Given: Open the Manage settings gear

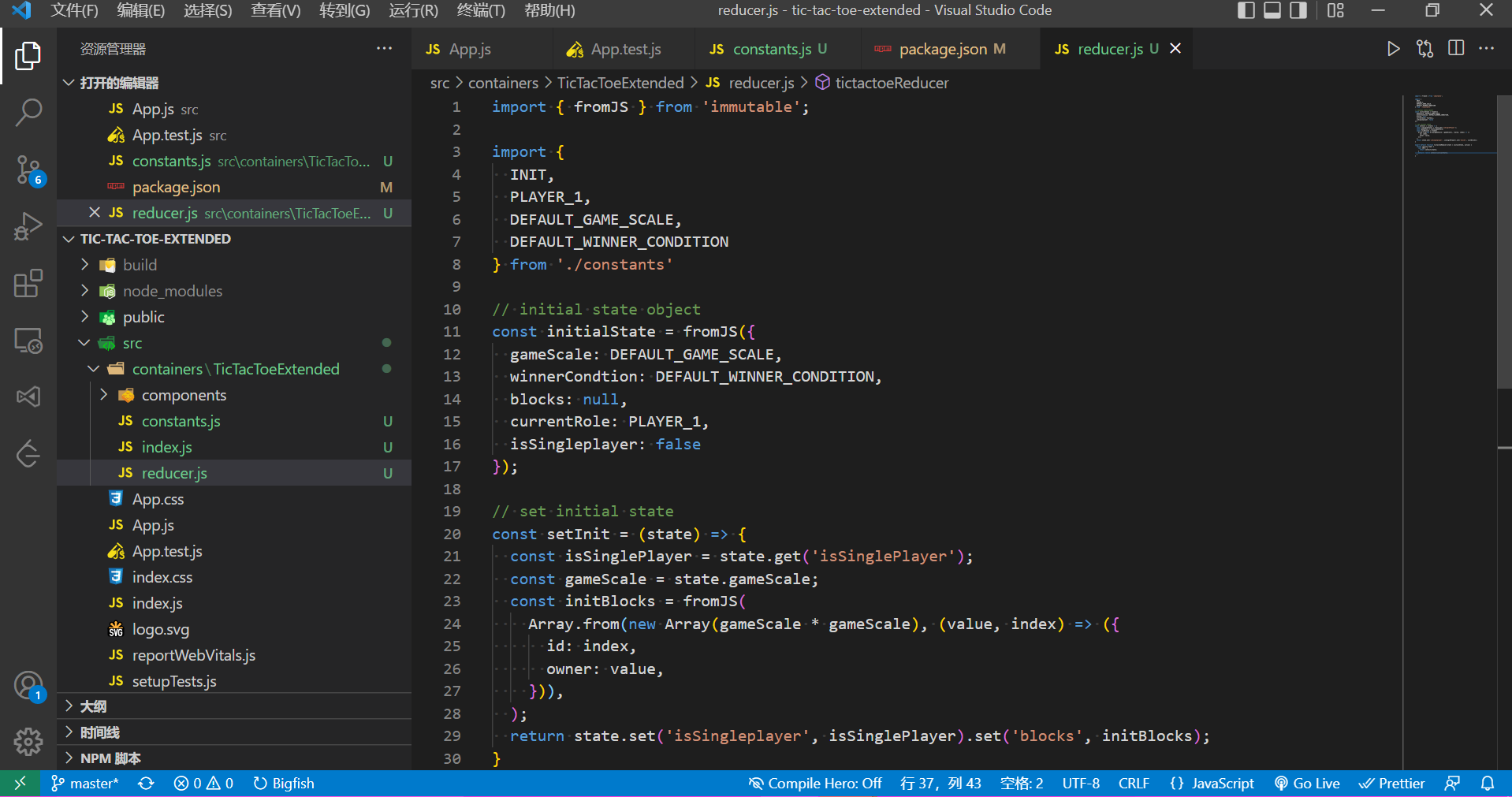Looking at the screenshot, I should tap(28, 741).
